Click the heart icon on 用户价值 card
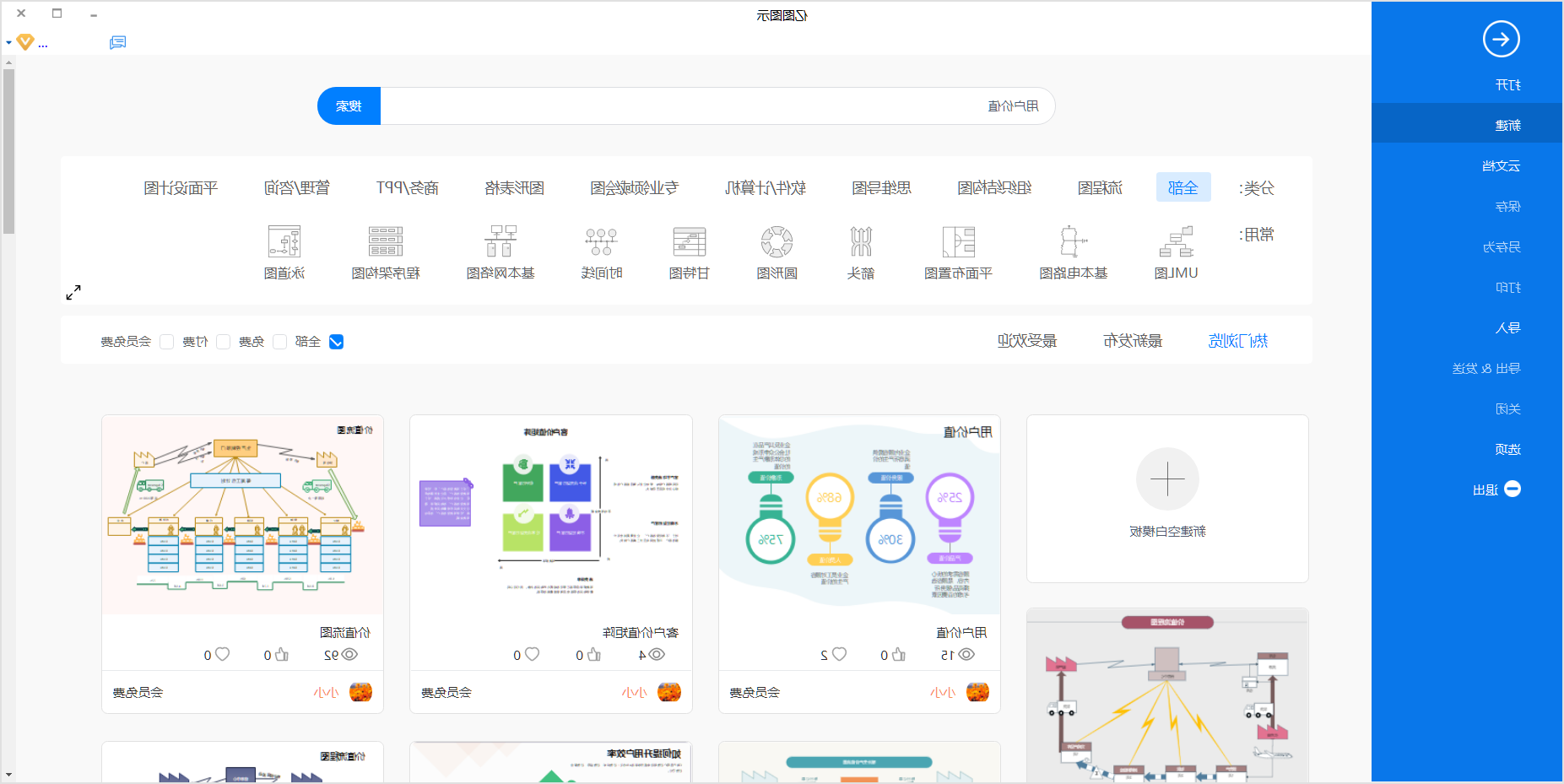The width and height of the screenshot is (1564, 784). pyautogui.click(x=839, y=654)
